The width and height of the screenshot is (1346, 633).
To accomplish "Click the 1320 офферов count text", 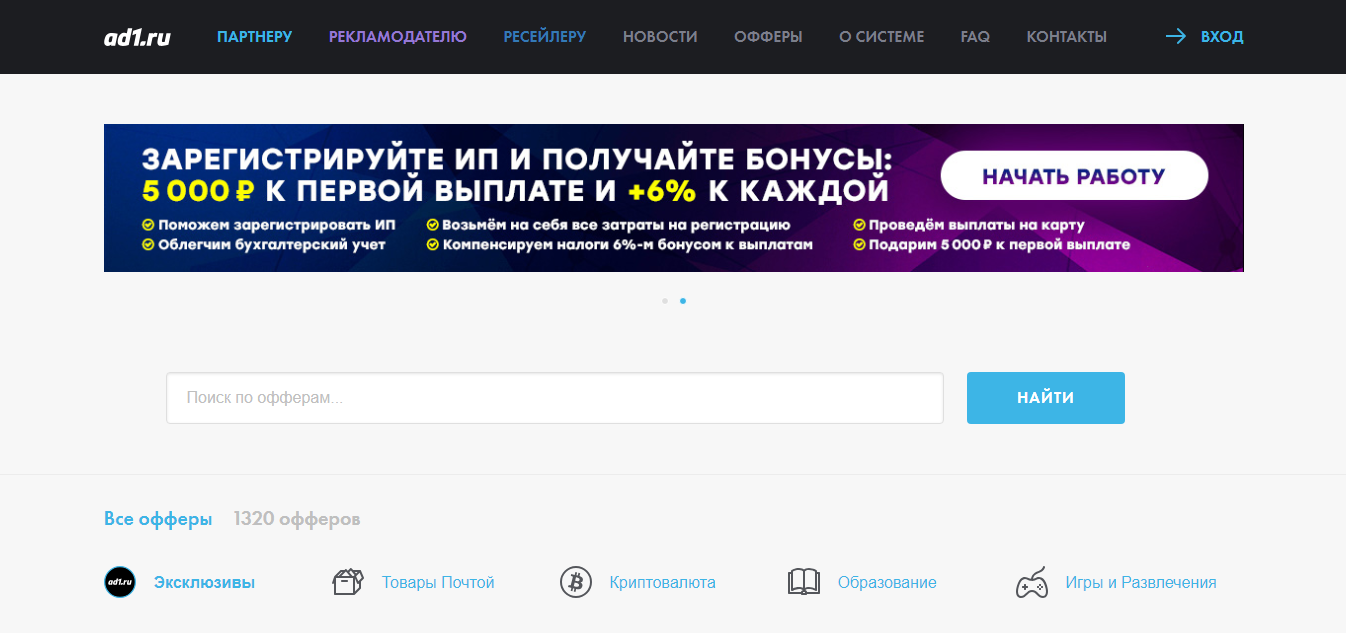I will (297, 519).
